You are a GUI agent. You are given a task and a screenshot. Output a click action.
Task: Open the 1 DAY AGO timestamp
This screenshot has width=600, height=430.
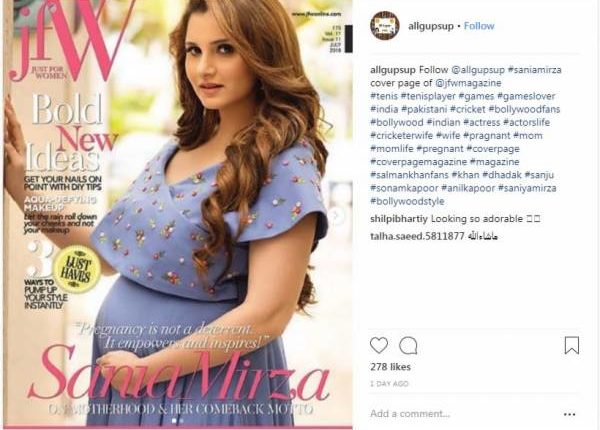pyautogui.click(x=389, y=384)
